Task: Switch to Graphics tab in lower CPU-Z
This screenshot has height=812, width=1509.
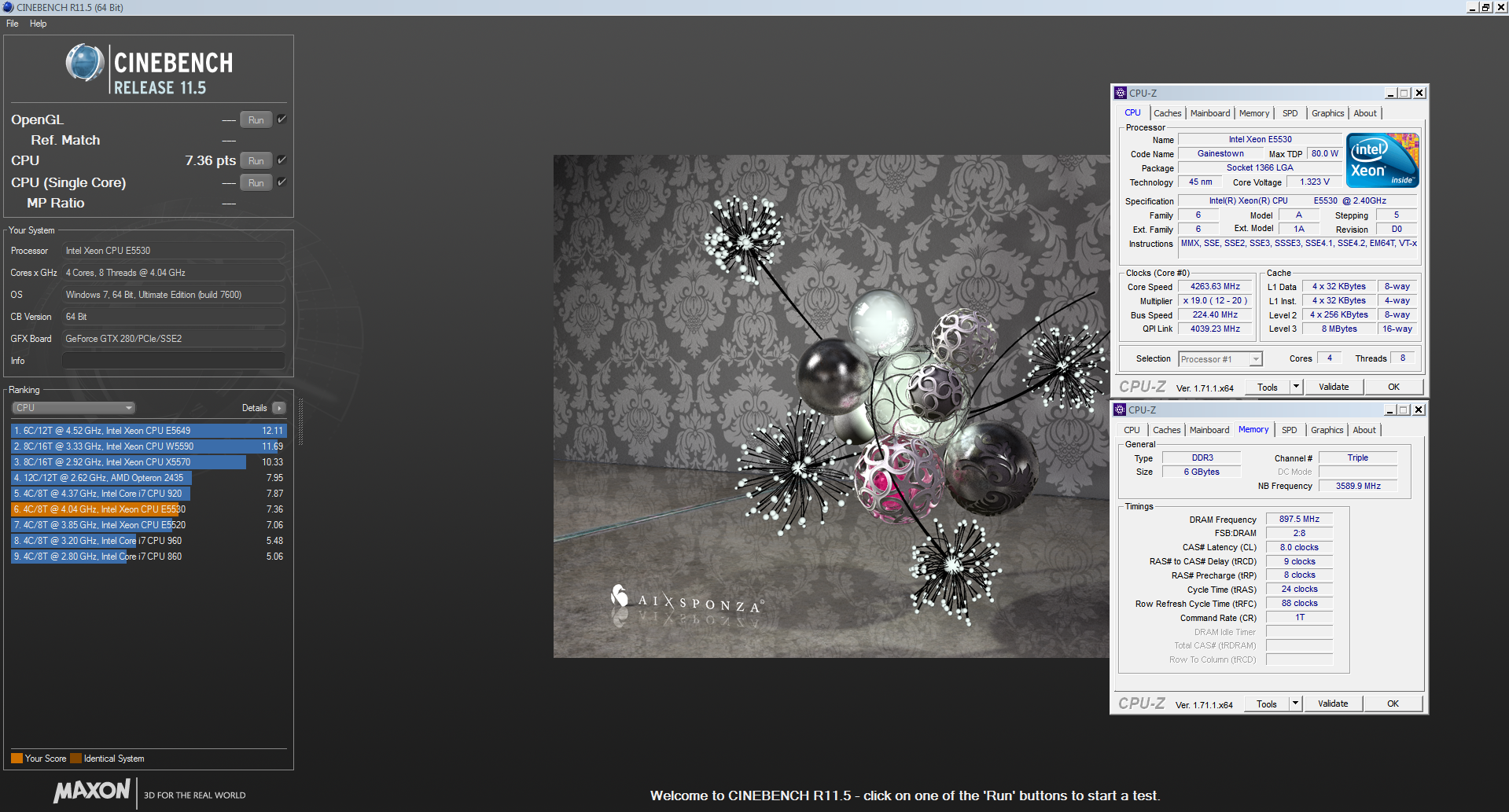Action: tap(1327, 430)
